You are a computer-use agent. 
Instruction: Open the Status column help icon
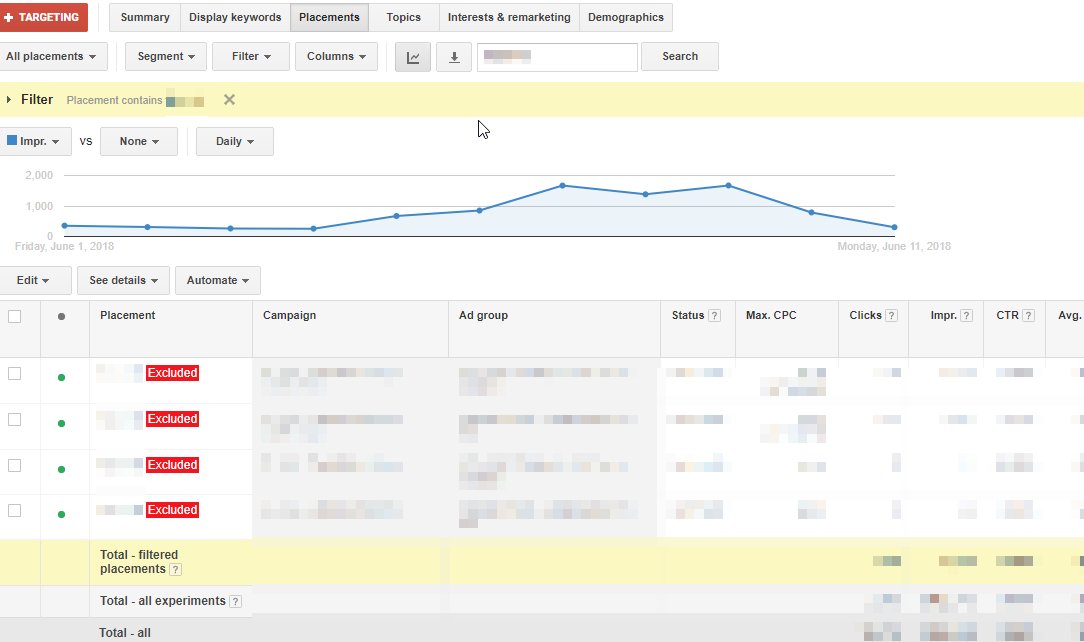(x=714, y=316)
